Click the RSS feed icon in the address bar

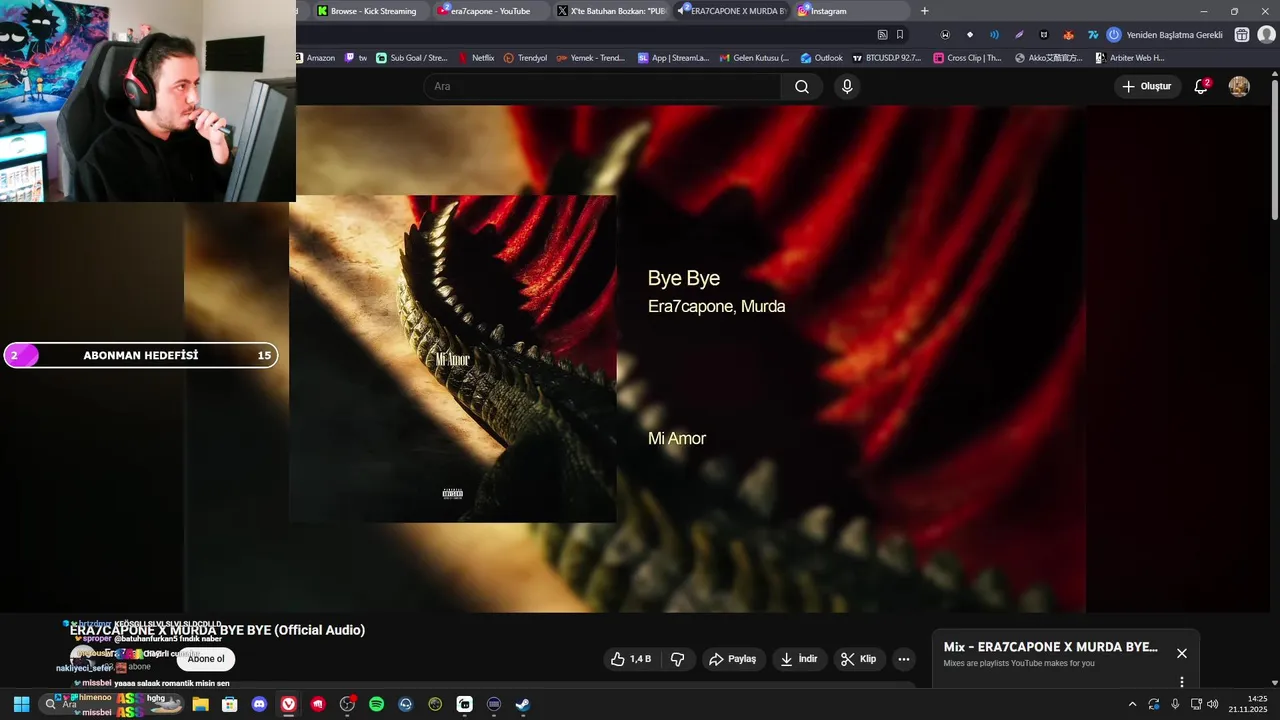(x=882, y=34)
